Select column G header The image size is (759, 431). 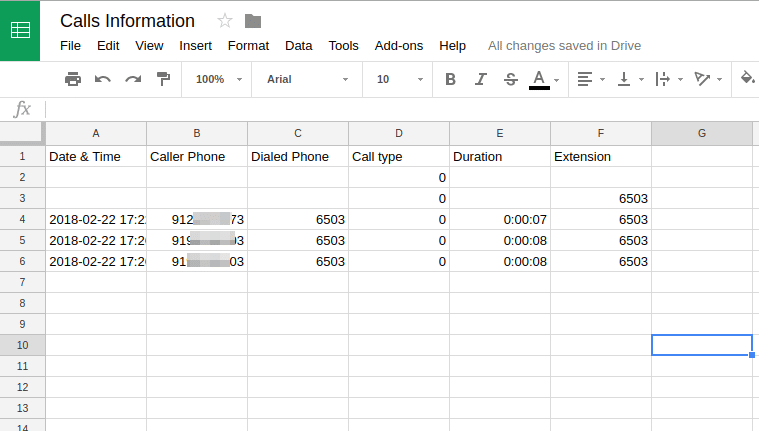point(702,133)
